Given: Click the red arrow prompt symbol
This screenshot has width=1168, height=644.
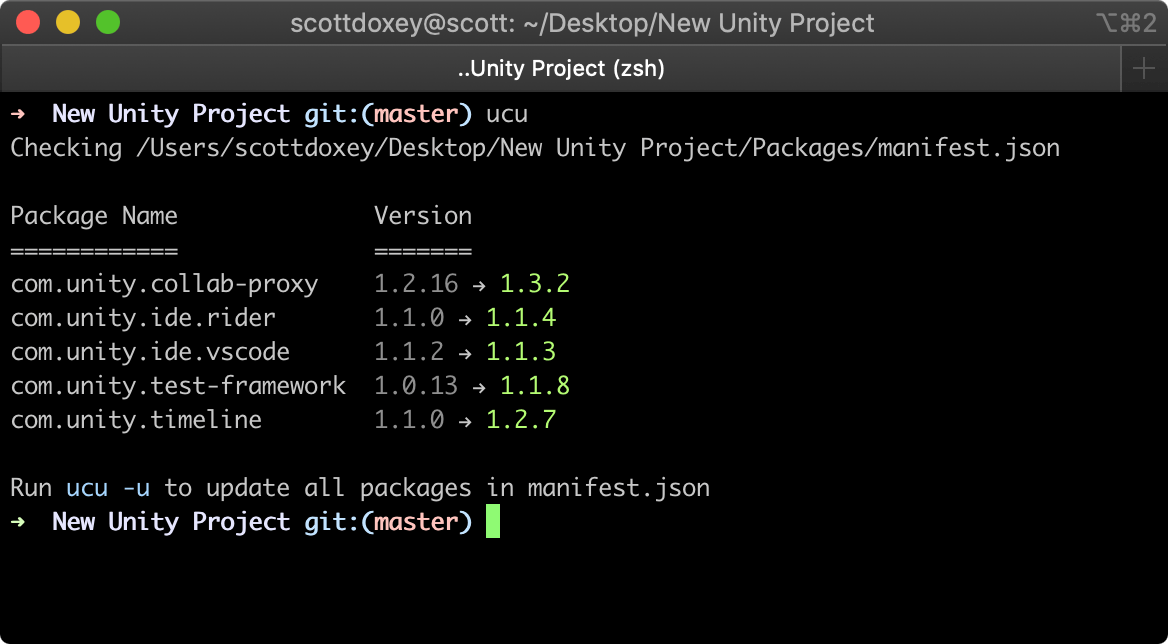Looking at the screenshot, I should [15, 113].
